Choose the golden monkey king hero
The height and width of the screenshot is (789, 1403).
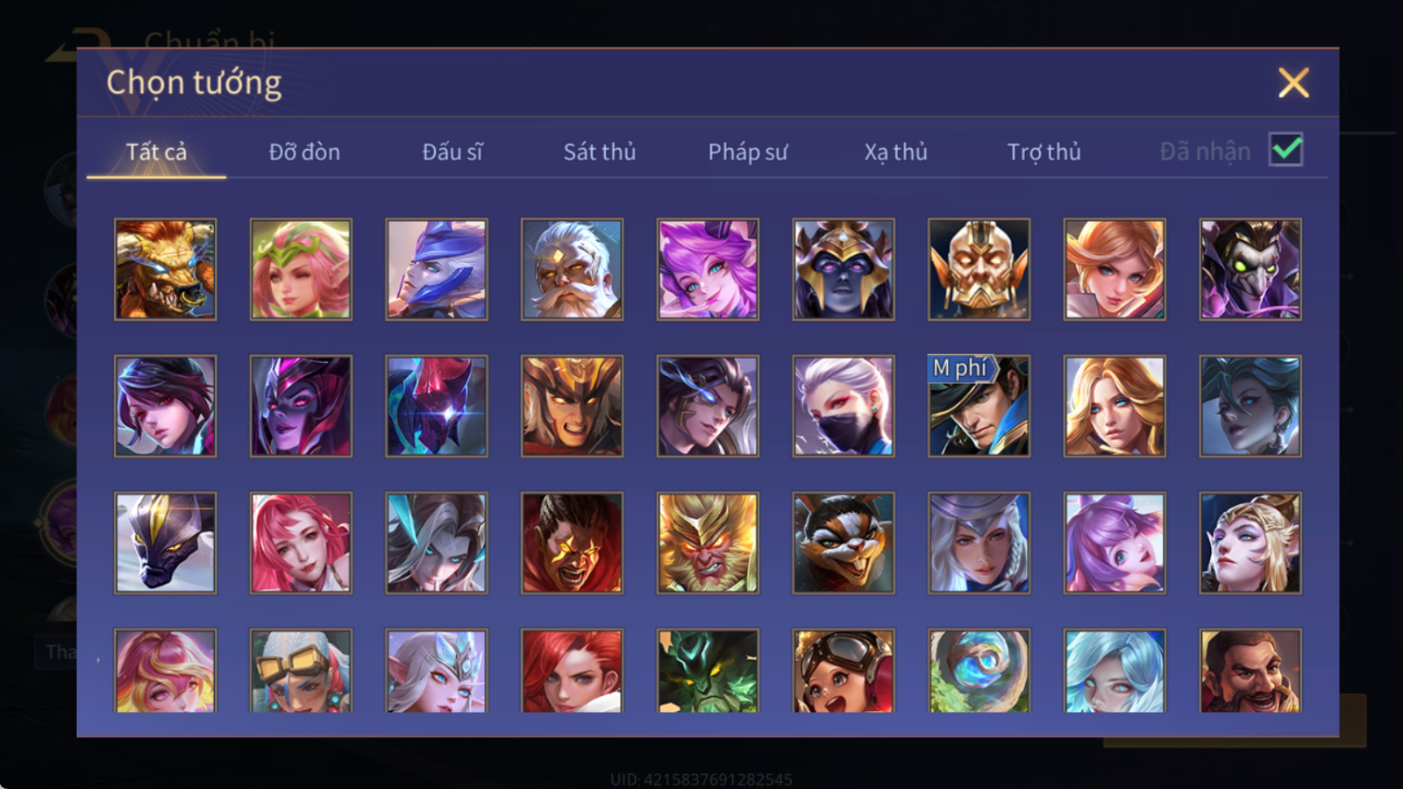(x=708, y=543)
